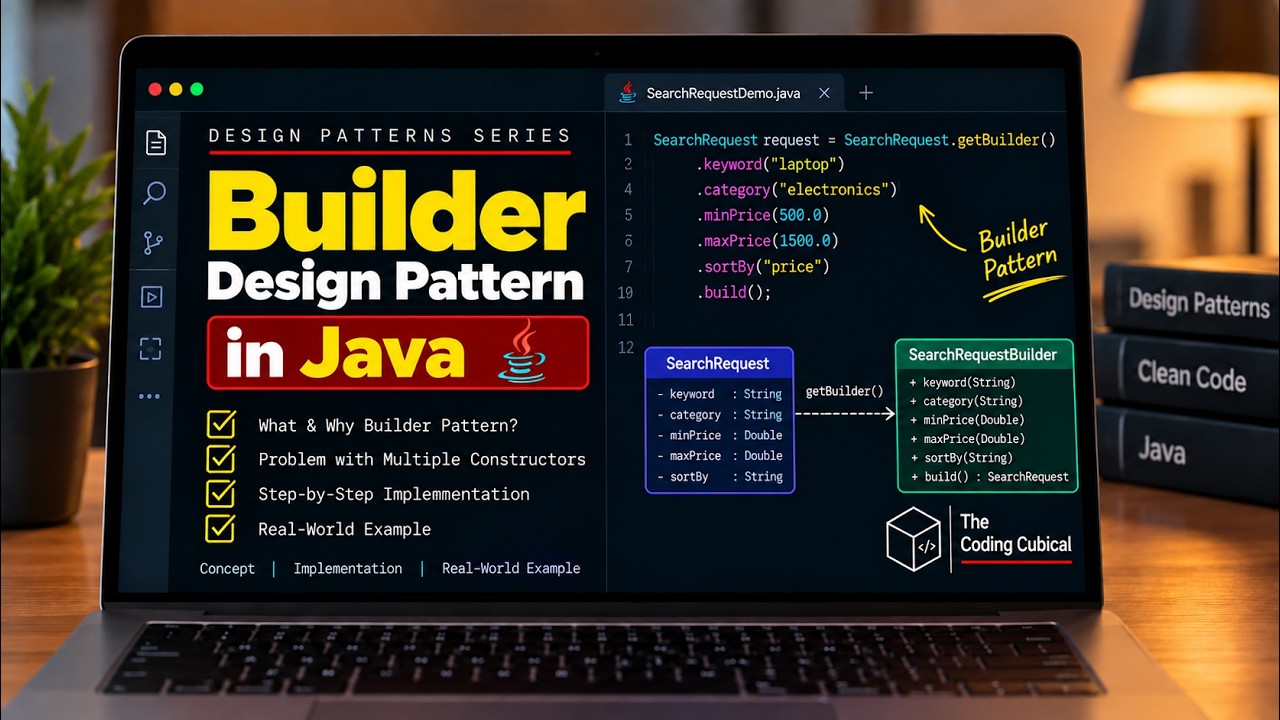Toggle Problem with Multiple Constructors checkbox
The height and width of the screenshot is (720, 1280).
pos(220,458)
